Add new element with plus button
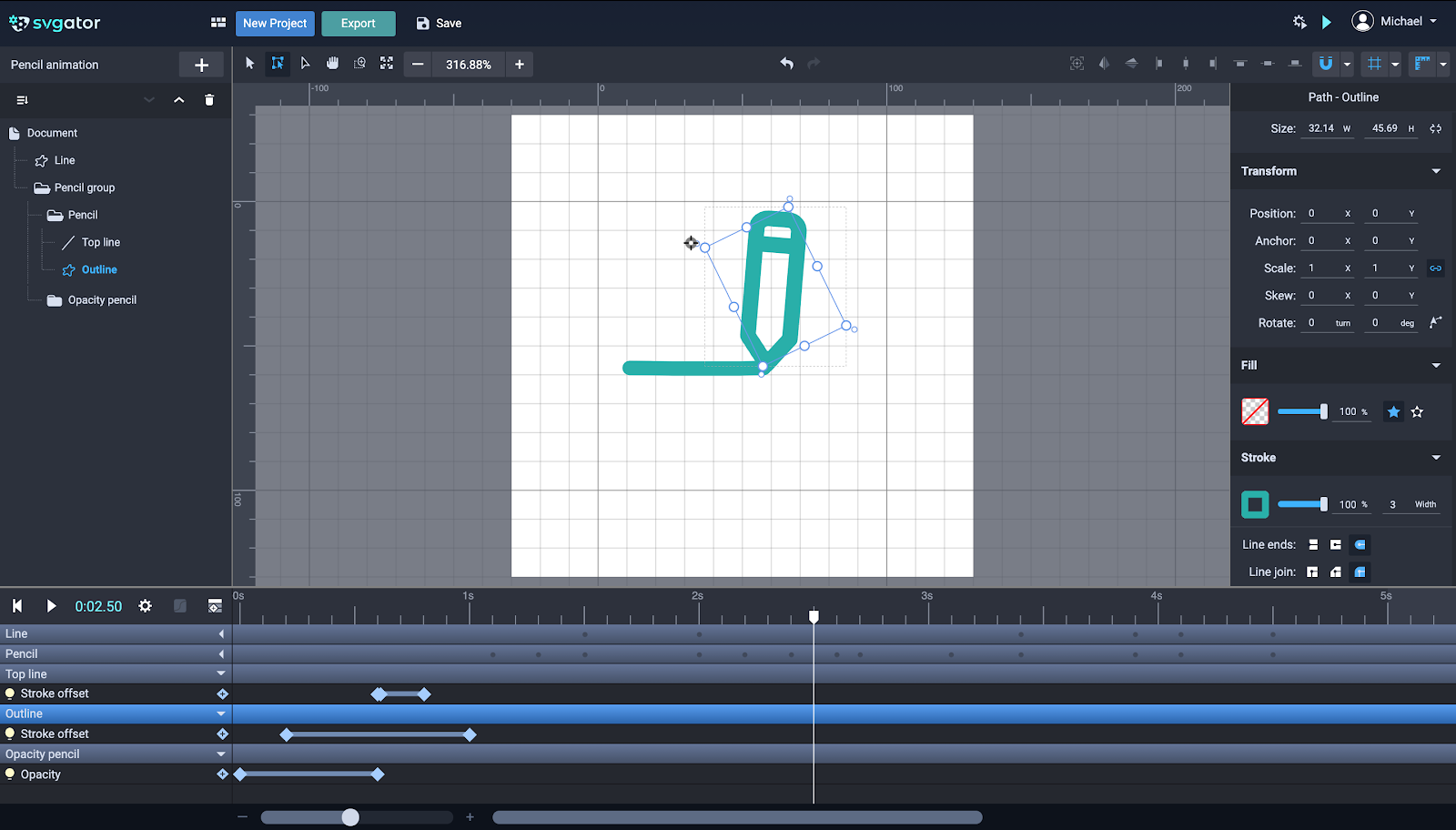This screenshot has width=1456, height=830. 201,65
